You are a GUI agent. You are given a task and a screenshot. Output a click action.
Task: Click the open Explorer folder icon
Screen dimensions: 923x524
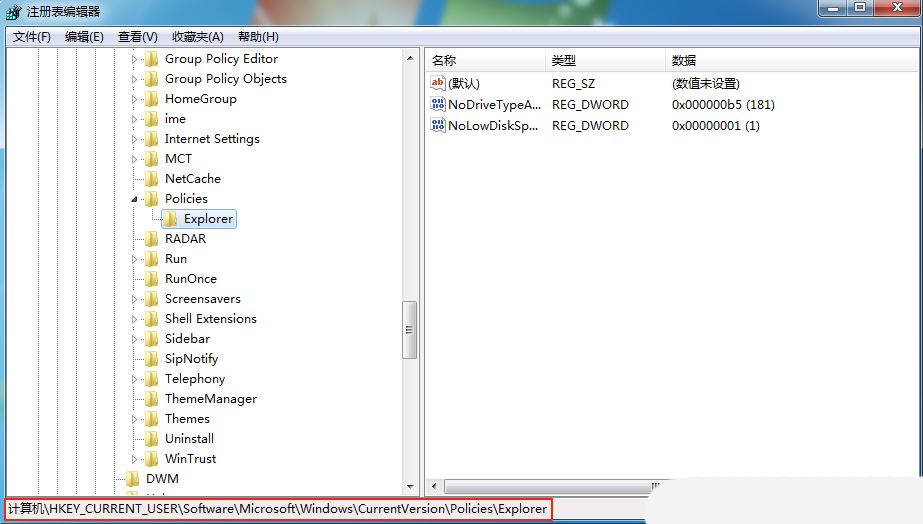pos(171,219)
